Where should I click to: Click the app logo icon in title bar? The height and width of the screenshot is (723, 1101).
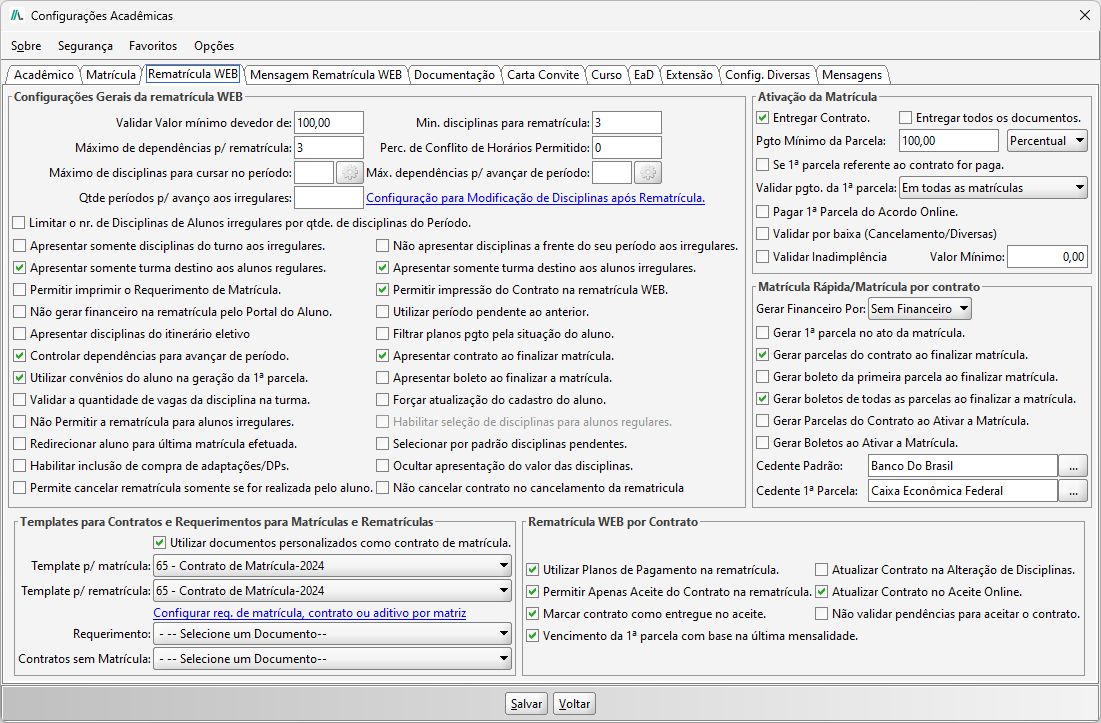[x=17, y=15]
